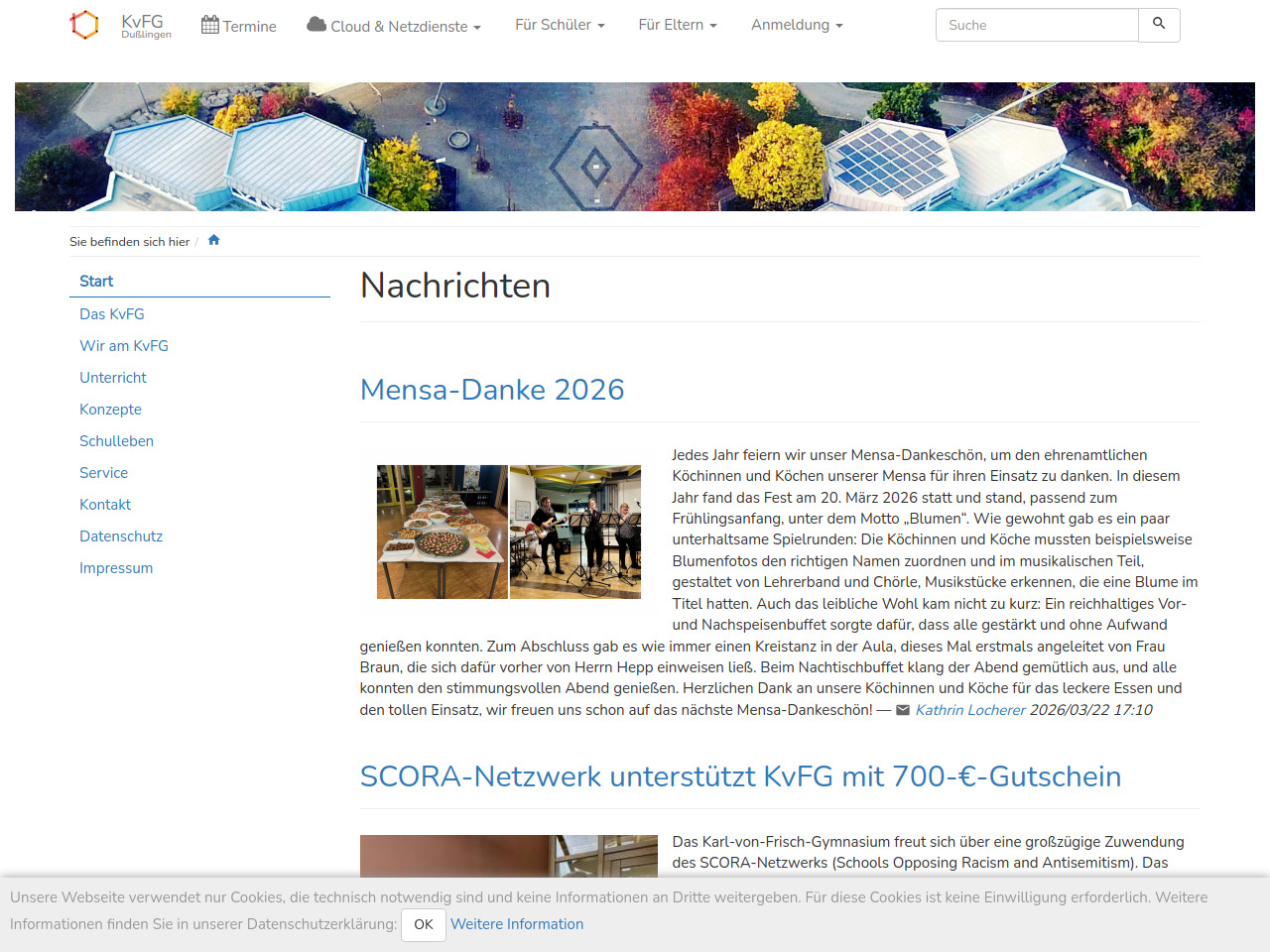1270x952 pixels.
Task: Open the Mensa-Danke 2026 article heading
Action: tap(492, 390)
